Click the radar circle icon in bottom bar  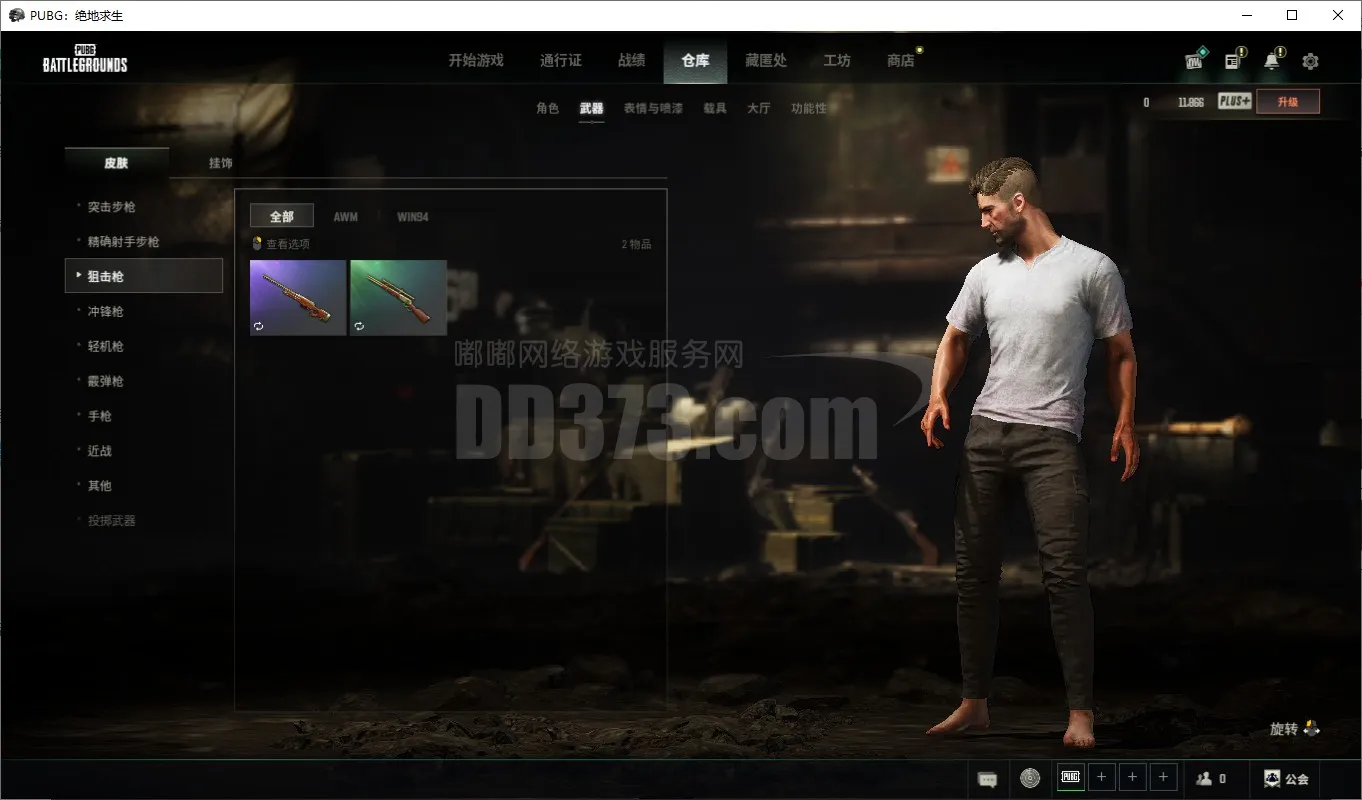[1030, 777]
